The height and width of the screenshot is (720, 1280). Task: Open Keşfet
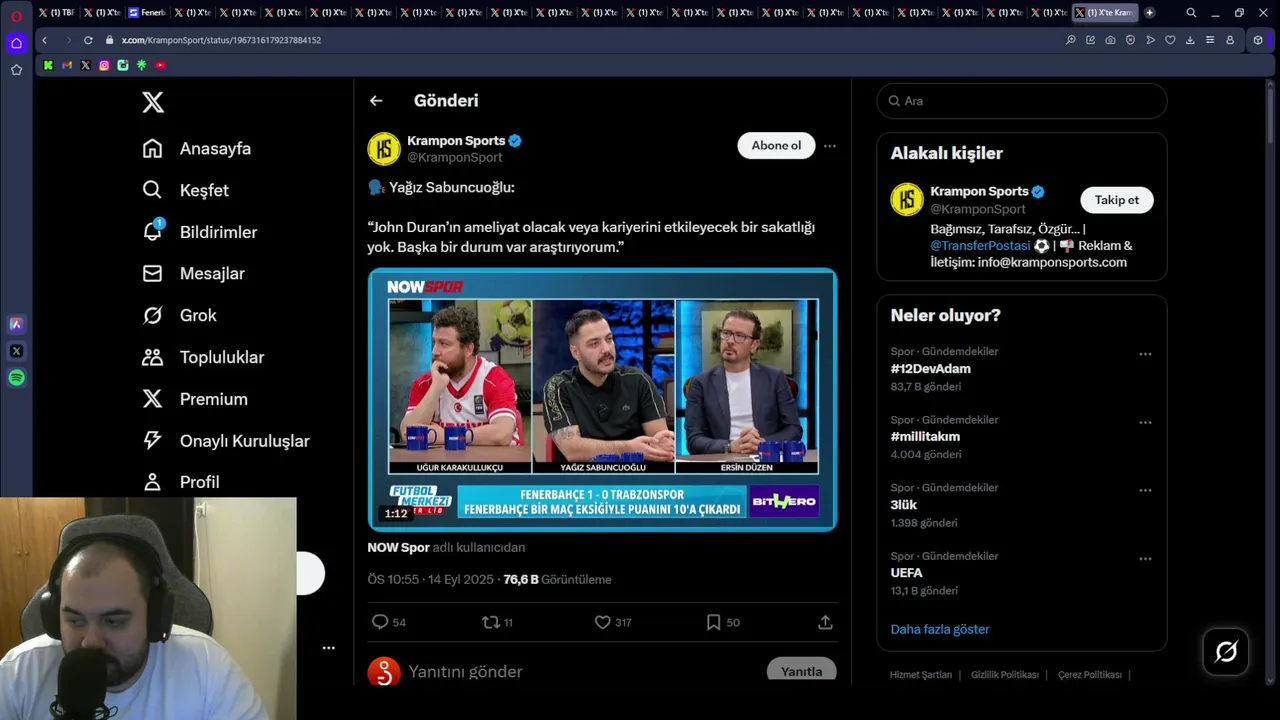coord(185,190)
